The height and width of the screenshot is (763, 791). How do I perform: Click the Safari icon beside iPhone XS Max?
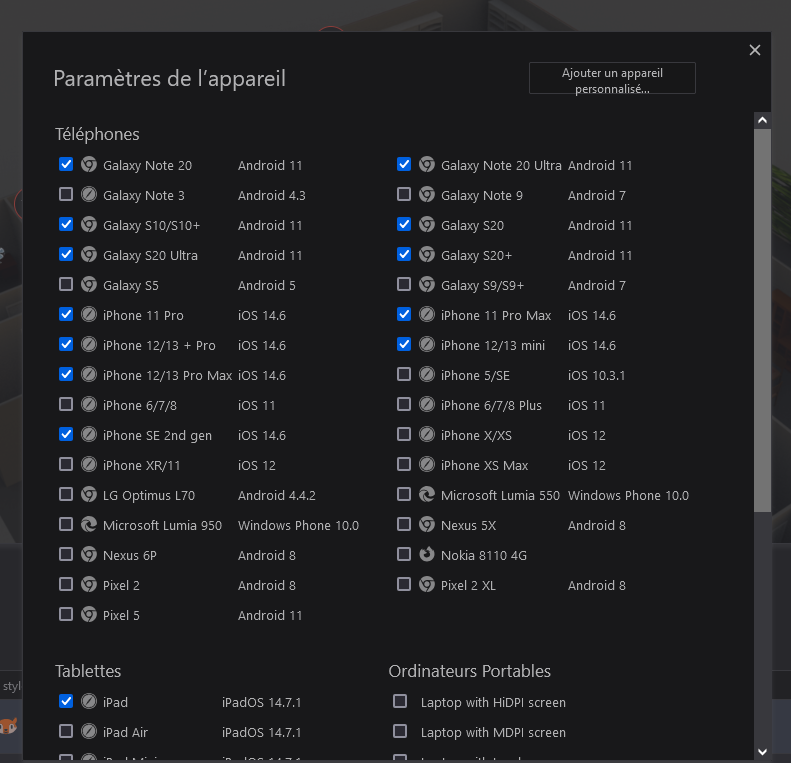pos(427,465)
